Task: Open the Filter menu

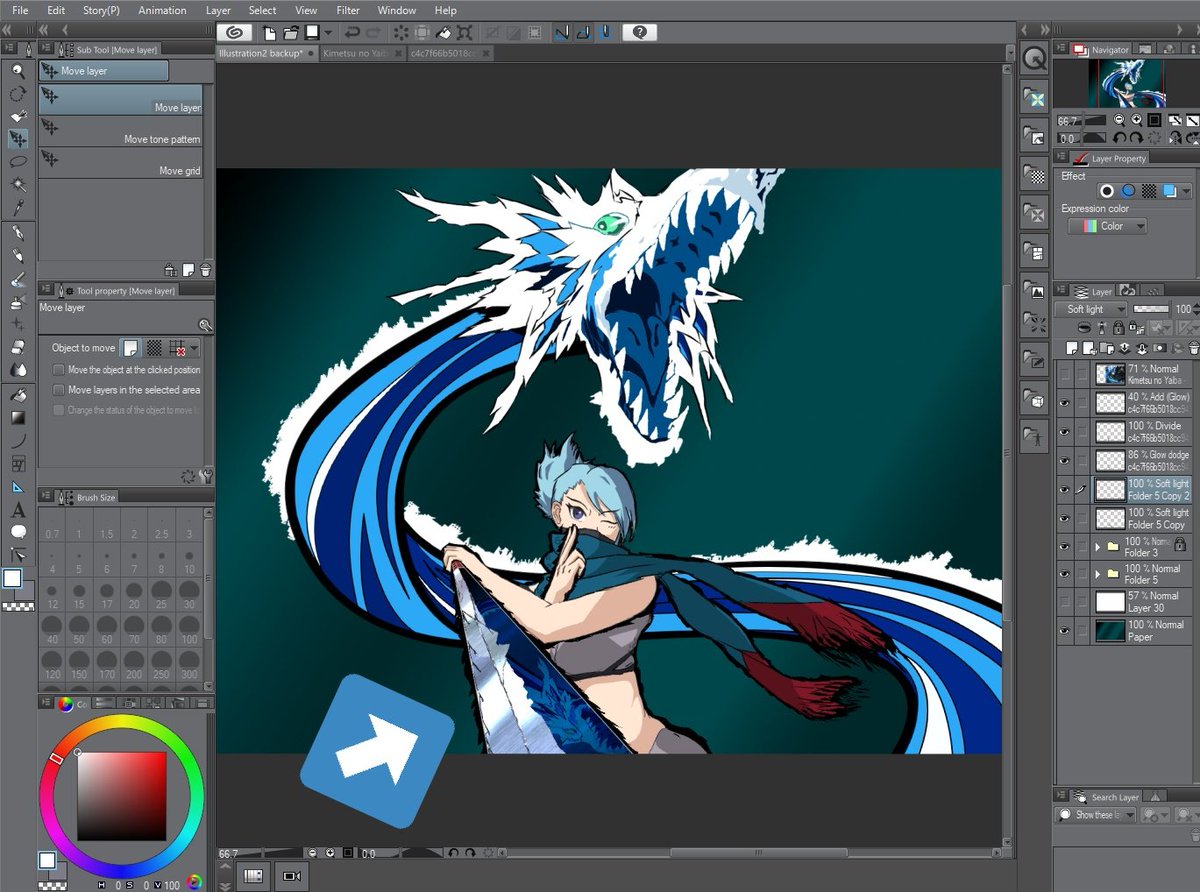Action: (348, 10)
